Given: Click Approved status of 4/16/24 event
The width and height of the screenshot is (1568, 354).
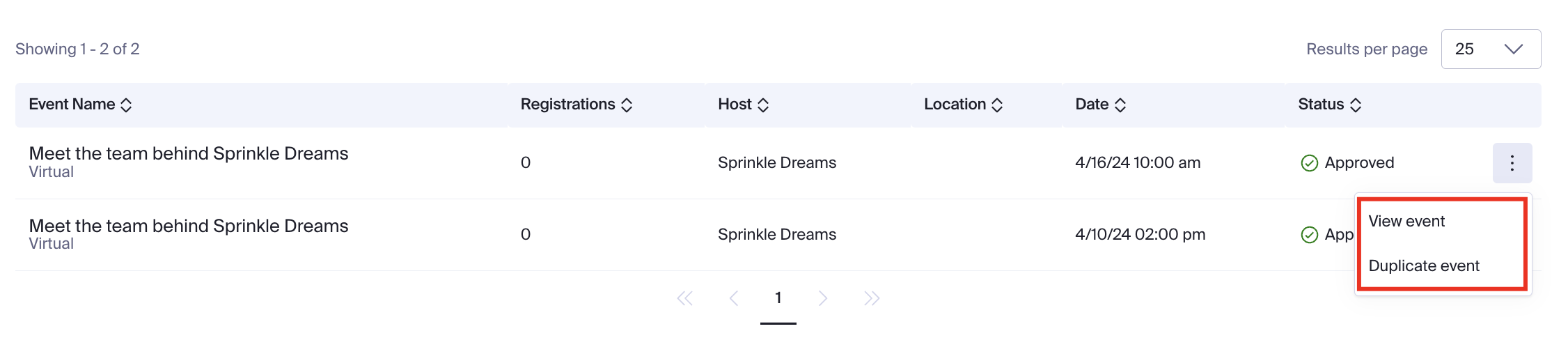Looking at the screenshot, I should tap(1358, 163).
